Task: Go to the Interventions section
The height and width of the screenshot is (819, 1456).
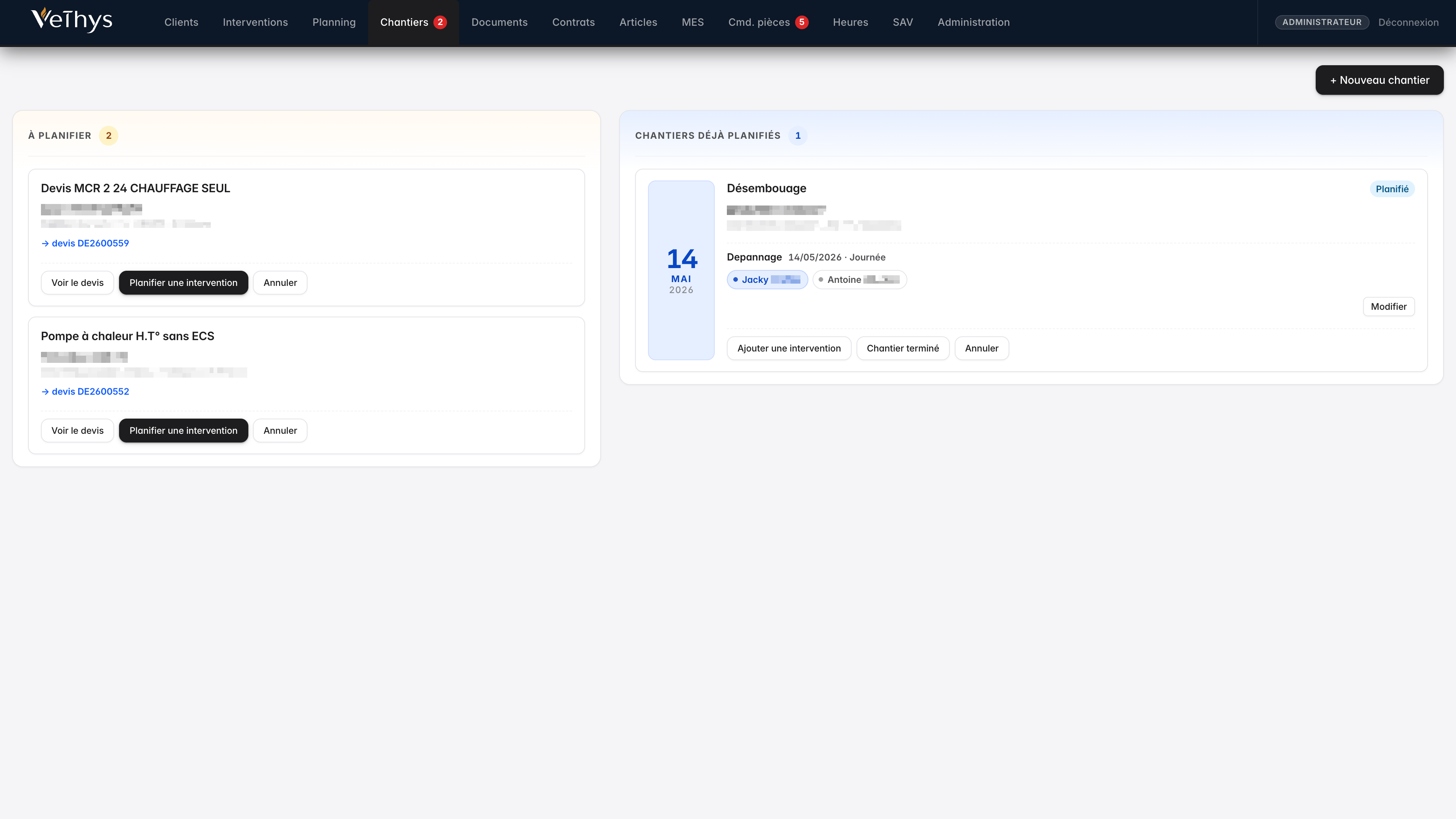Action: tap(256, 22)
